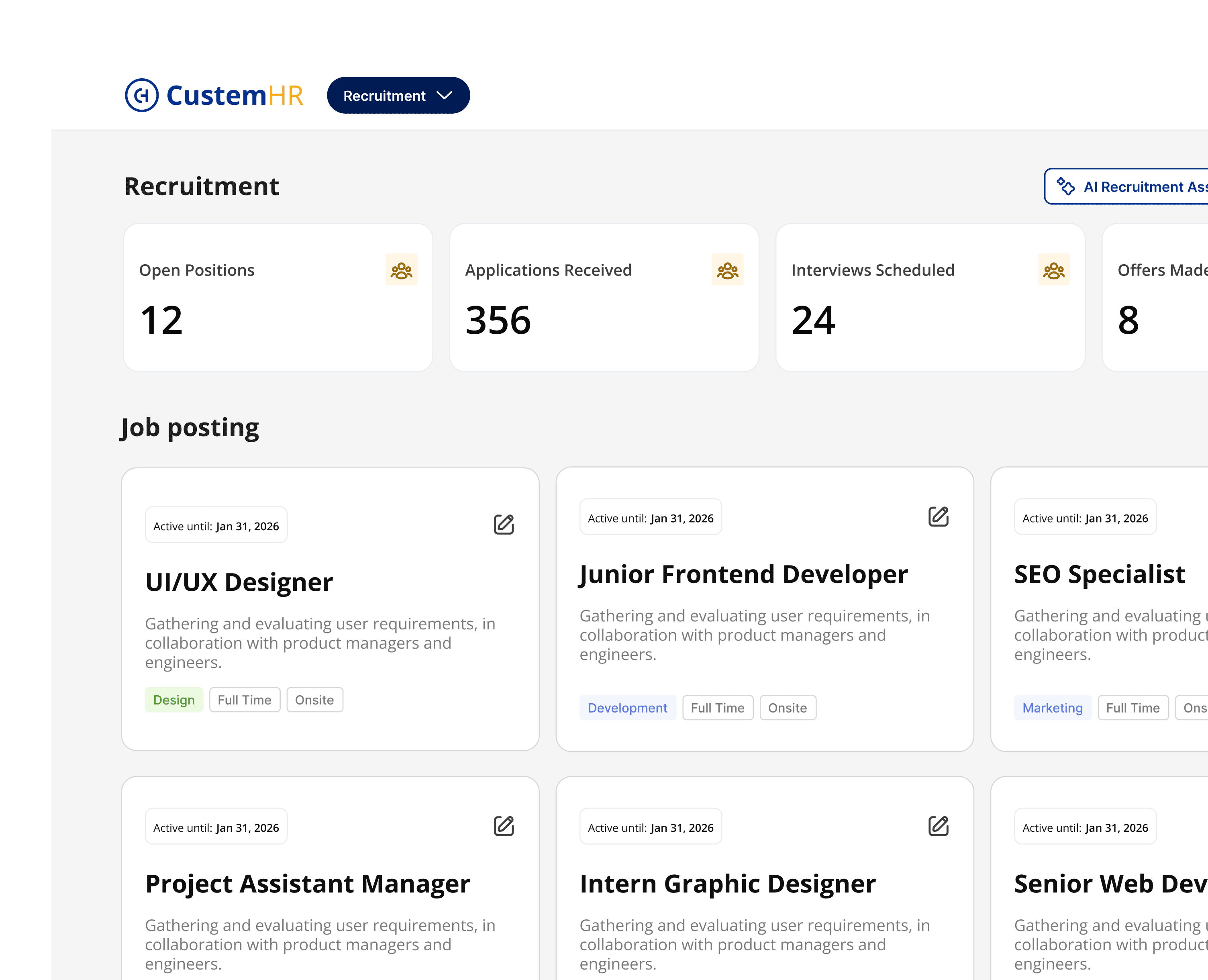Screen dimensions: 1208x980
Task: Edit the UI/UX Designer job posting
Action: (x=504, y=525)
